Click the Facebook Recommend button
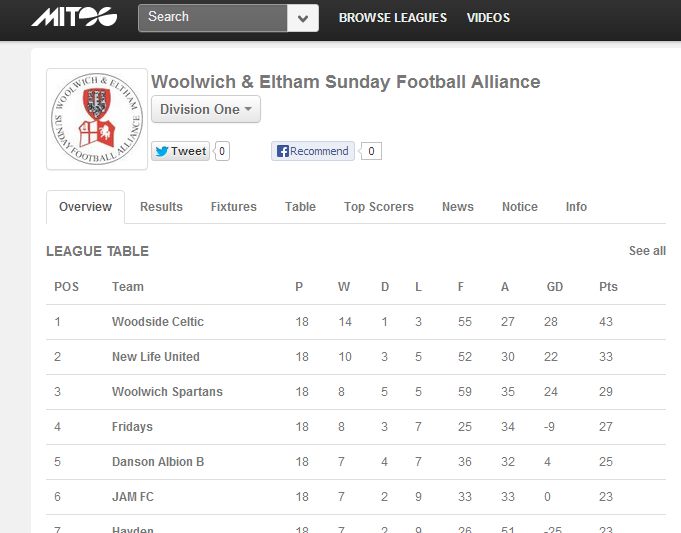 tap(313, 151)
